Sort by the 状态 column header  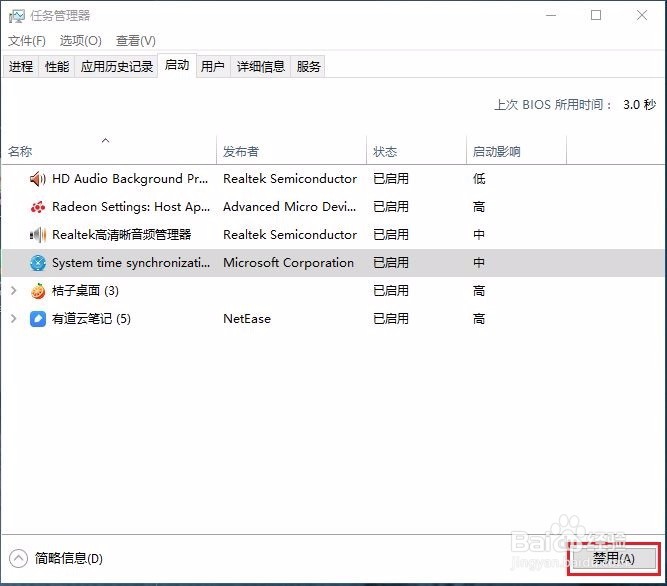point(416,151)
